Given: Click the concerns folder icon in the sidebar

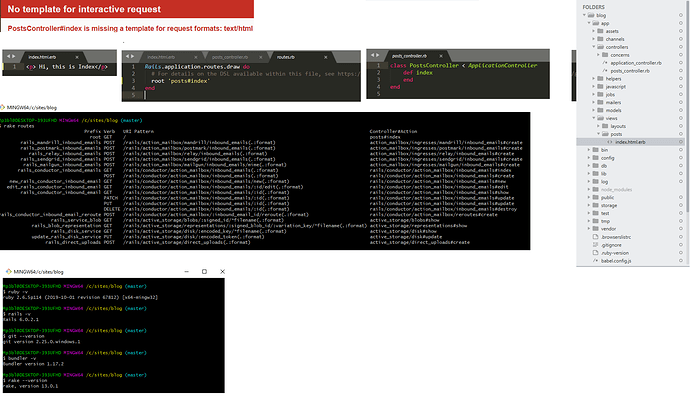Looking at the screenshot, I should 605,55.
